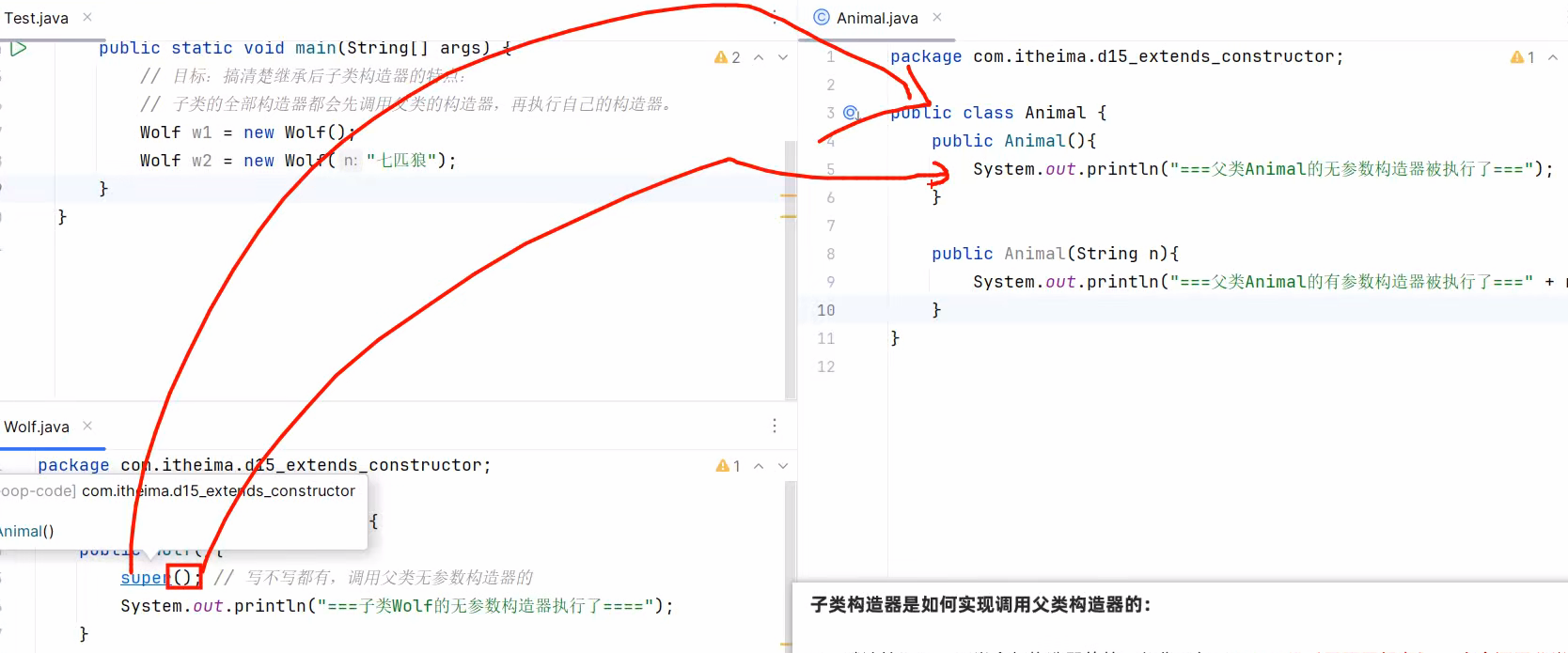Click 'public Animal()' constructor declaration

(x=1013, y=141)
